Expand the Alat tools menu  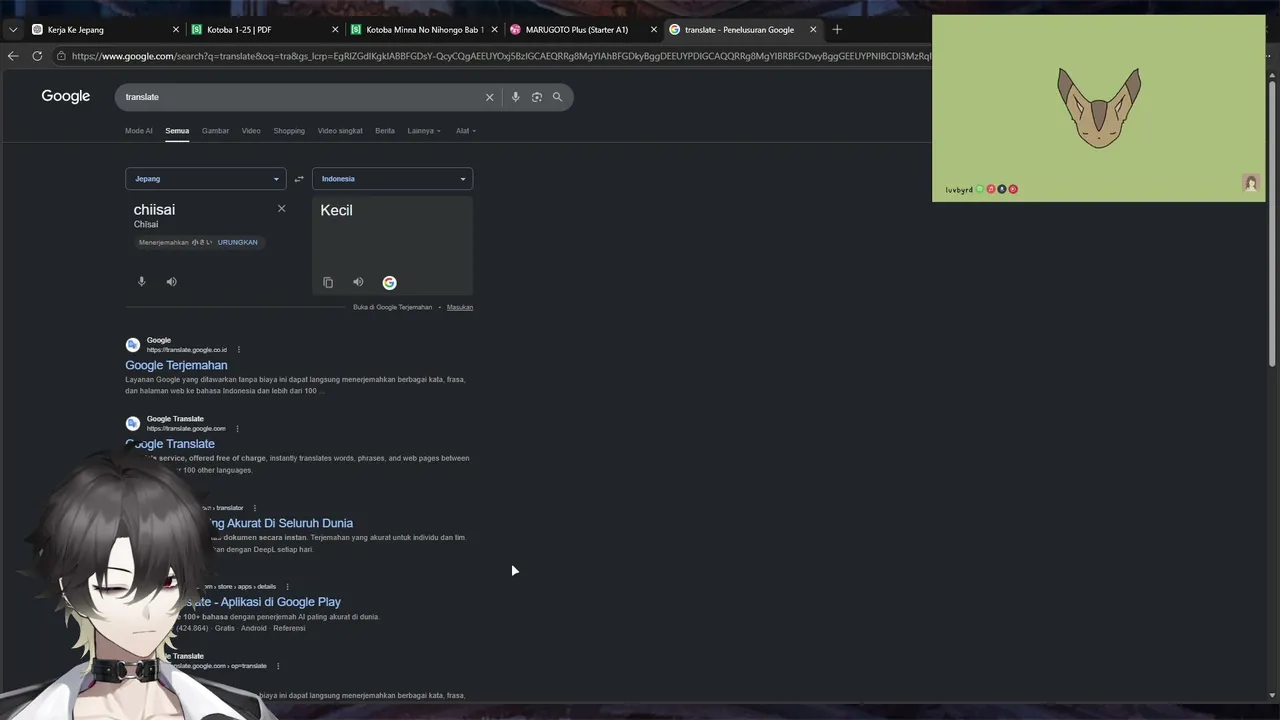tap(466, 131)
